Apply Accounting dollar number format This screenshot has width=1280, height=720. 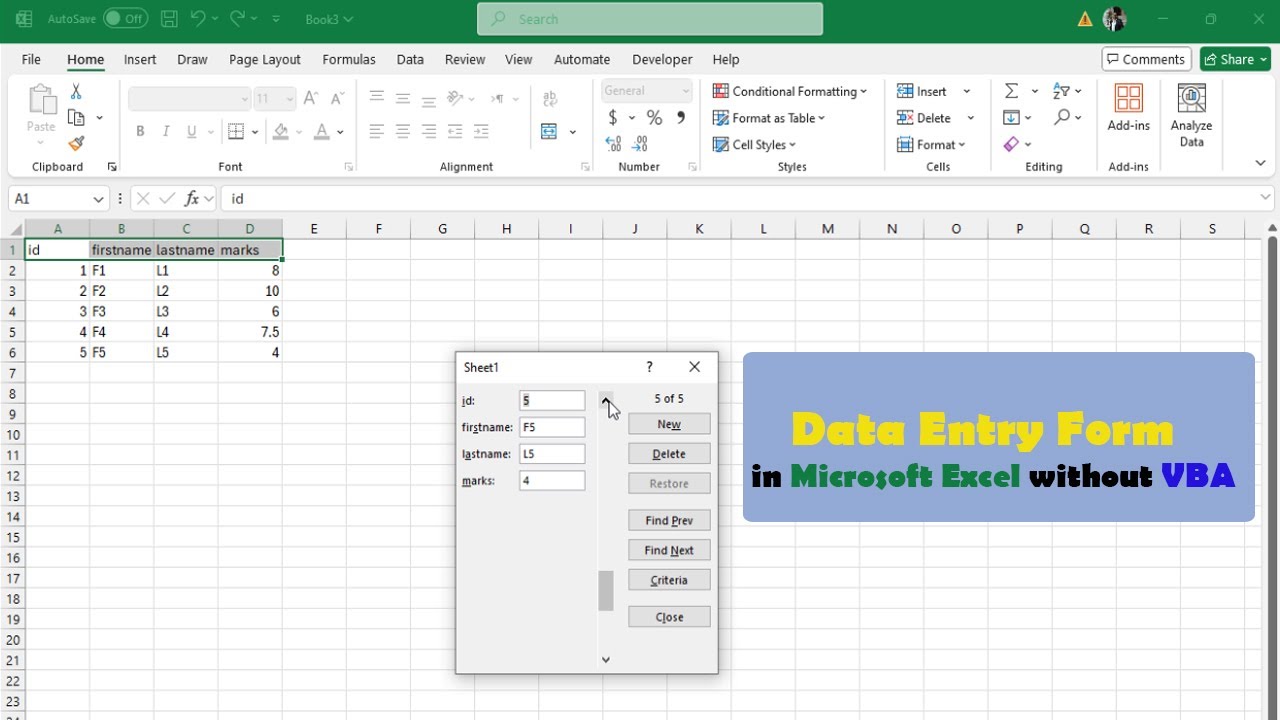point(613,118)
